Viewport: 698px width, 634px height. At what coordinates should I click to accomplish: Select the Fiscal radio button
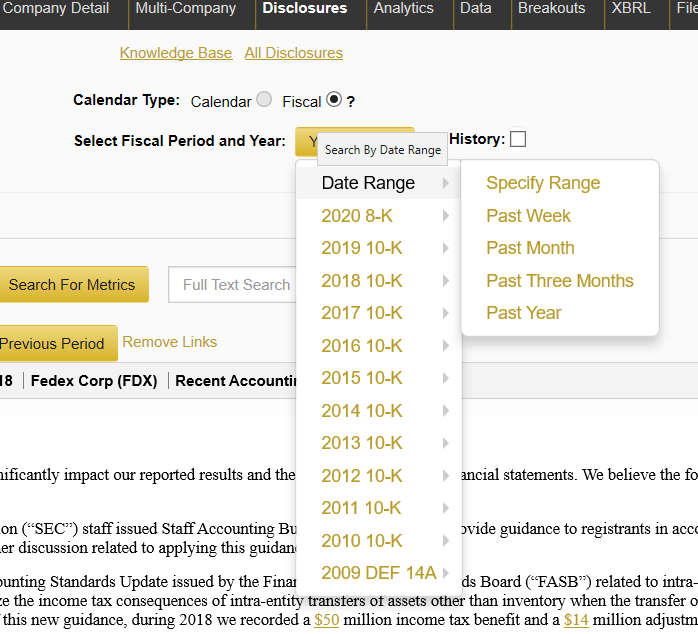click(334, 100)
